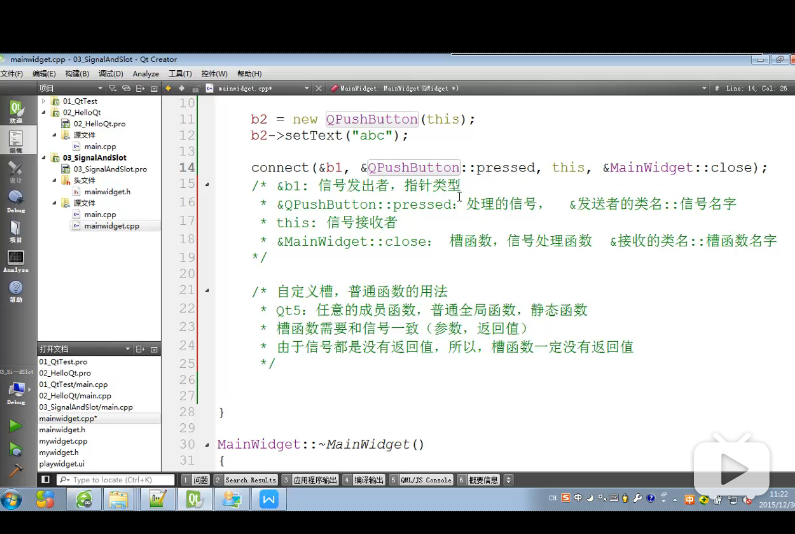Click the Type to locate field
Image resolution: width=795 pixels, height=534 pixels.
(x=116, y=480)
